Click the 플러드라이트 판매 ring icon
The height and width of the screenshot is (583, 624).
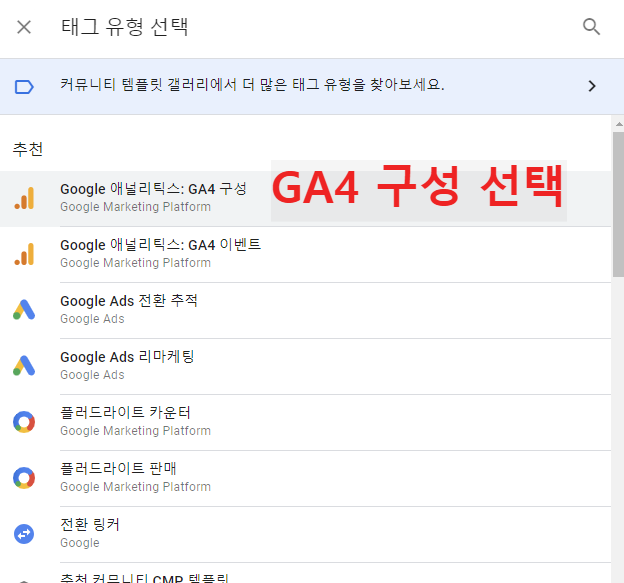coord(24,478)
